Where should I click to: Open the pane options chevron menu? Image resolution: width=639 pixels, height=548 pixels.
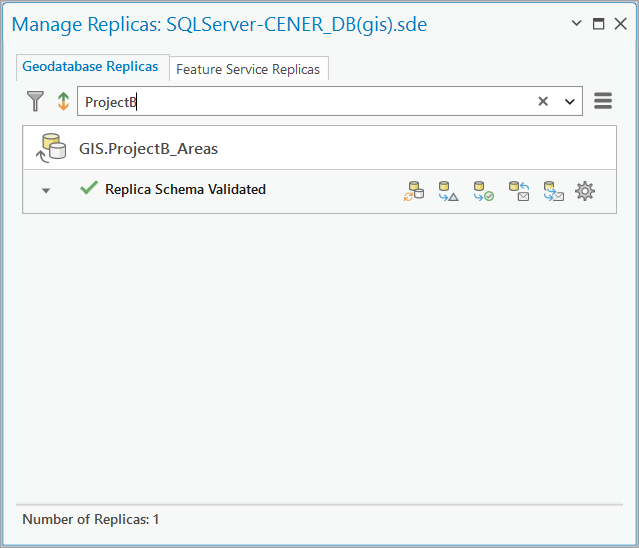point(576,23)
